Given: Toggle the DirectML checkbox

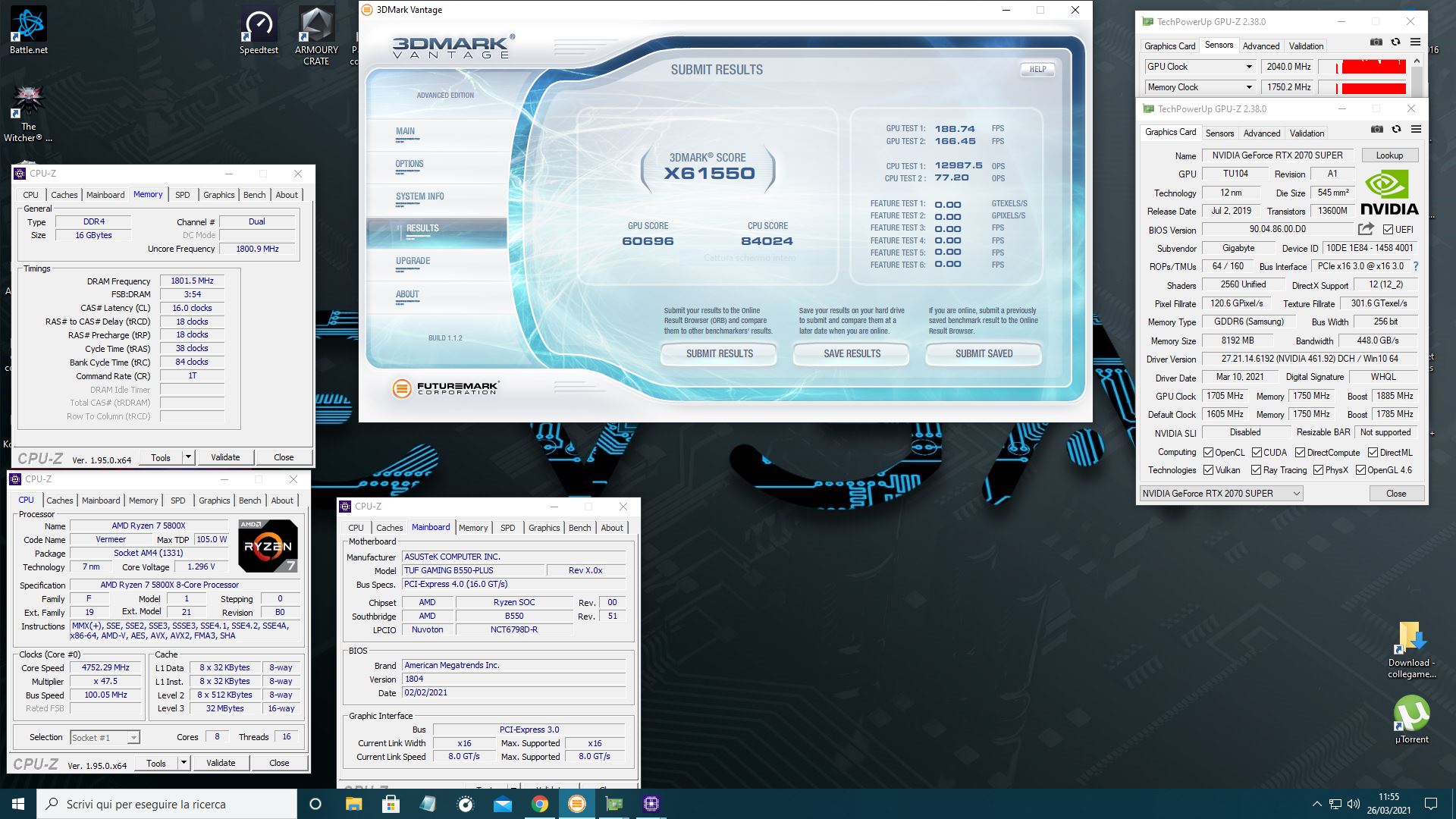Looking at the screenshot, I should 1373,453.
